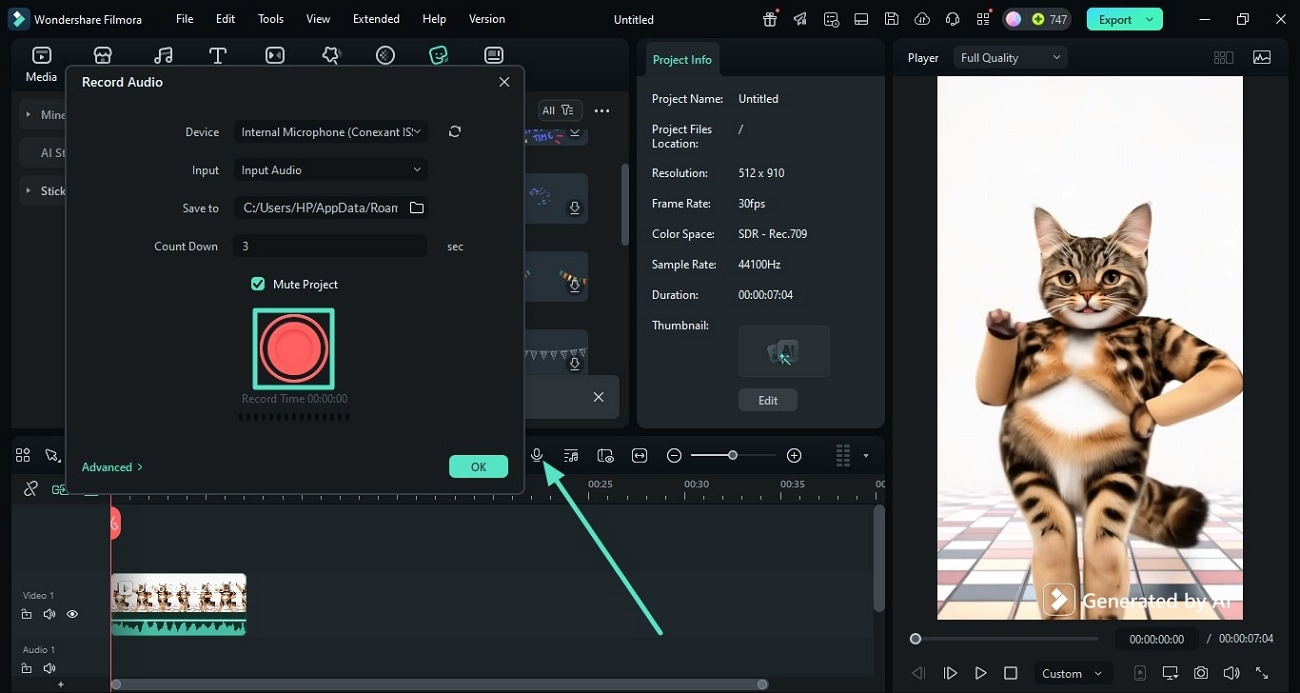
Task: Toggle the unlink clips icon above tracks
Action: point(31,488)
